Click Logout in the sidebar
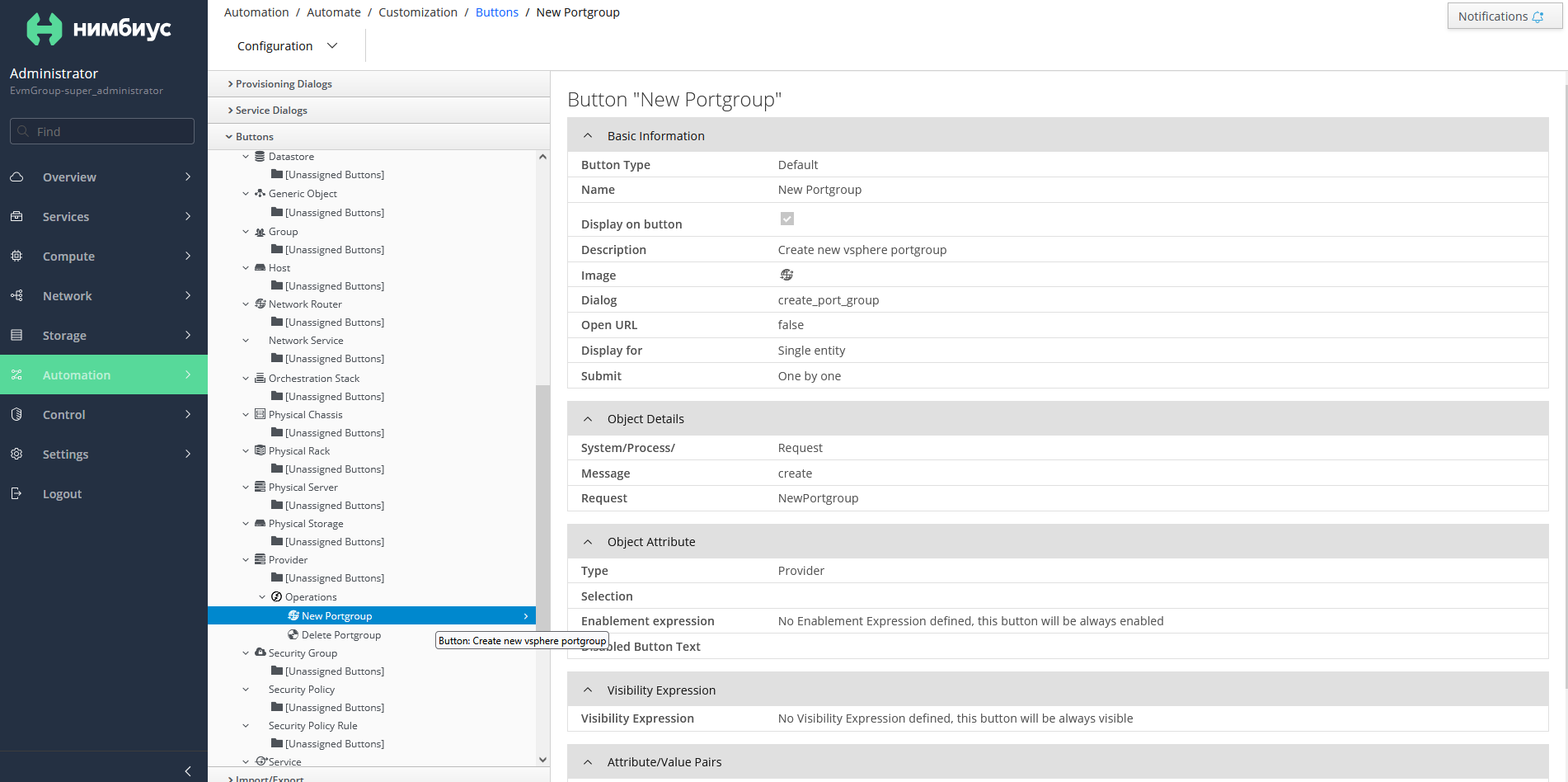1568x782 pixels. pos(62,494)
